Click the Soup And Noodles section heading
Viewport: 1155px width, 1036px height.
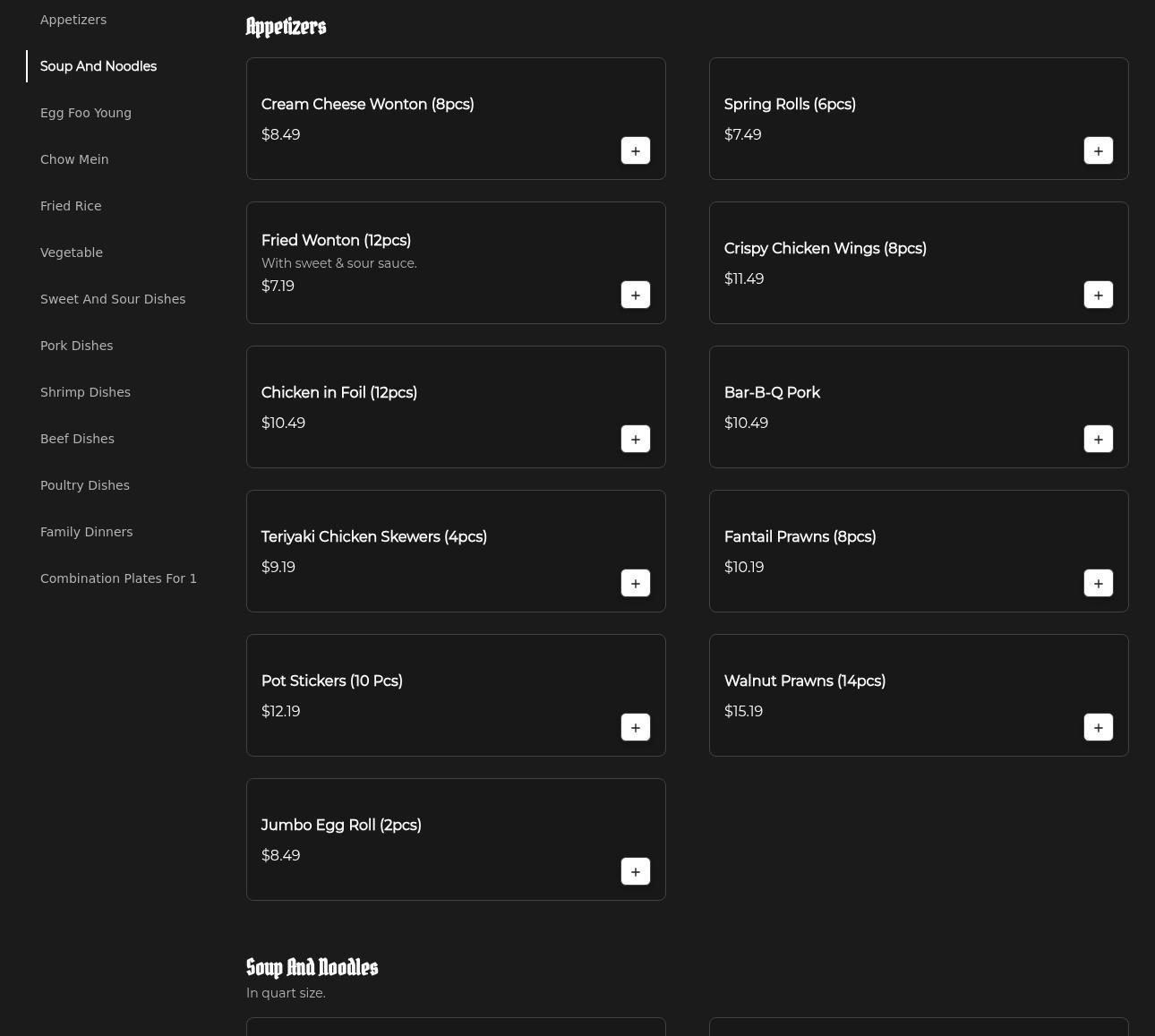click(312, 968)
